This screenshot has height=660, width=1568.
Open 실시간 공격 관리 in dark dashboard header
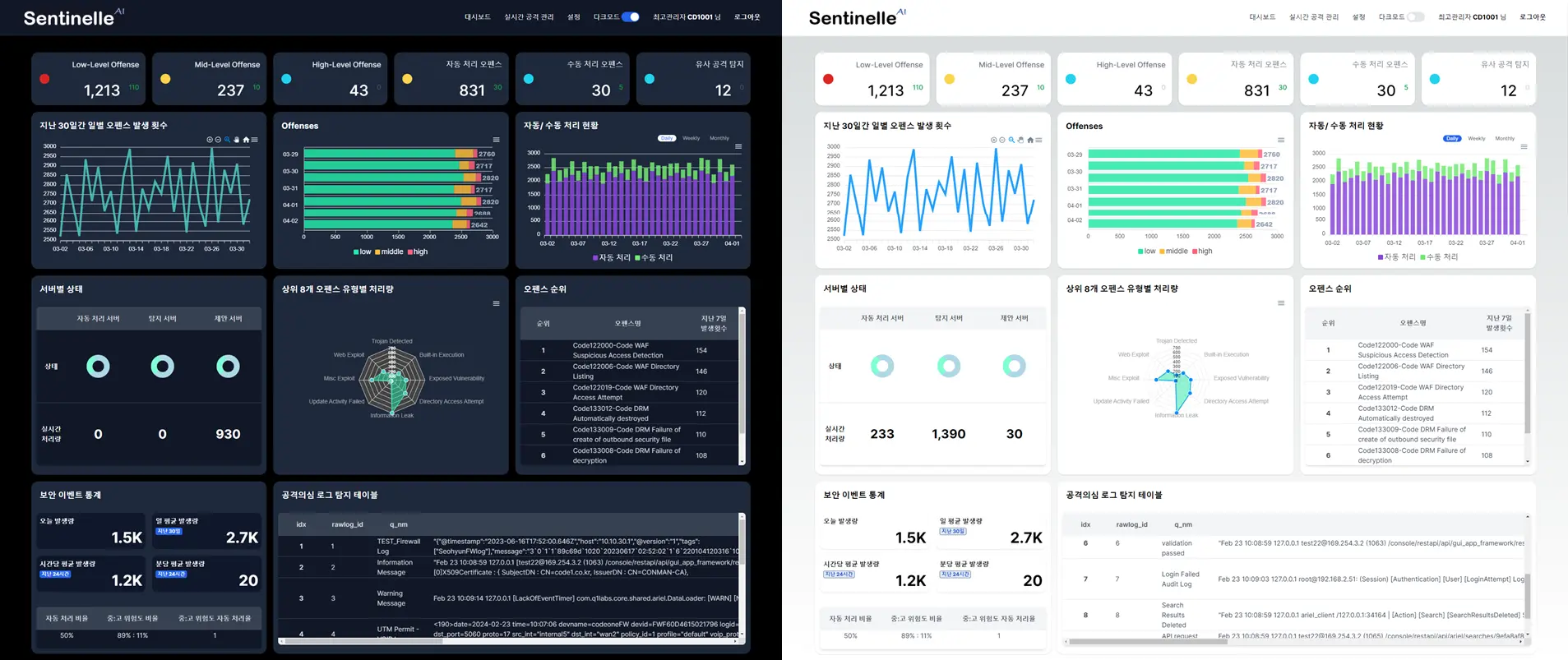coord(529,17)
